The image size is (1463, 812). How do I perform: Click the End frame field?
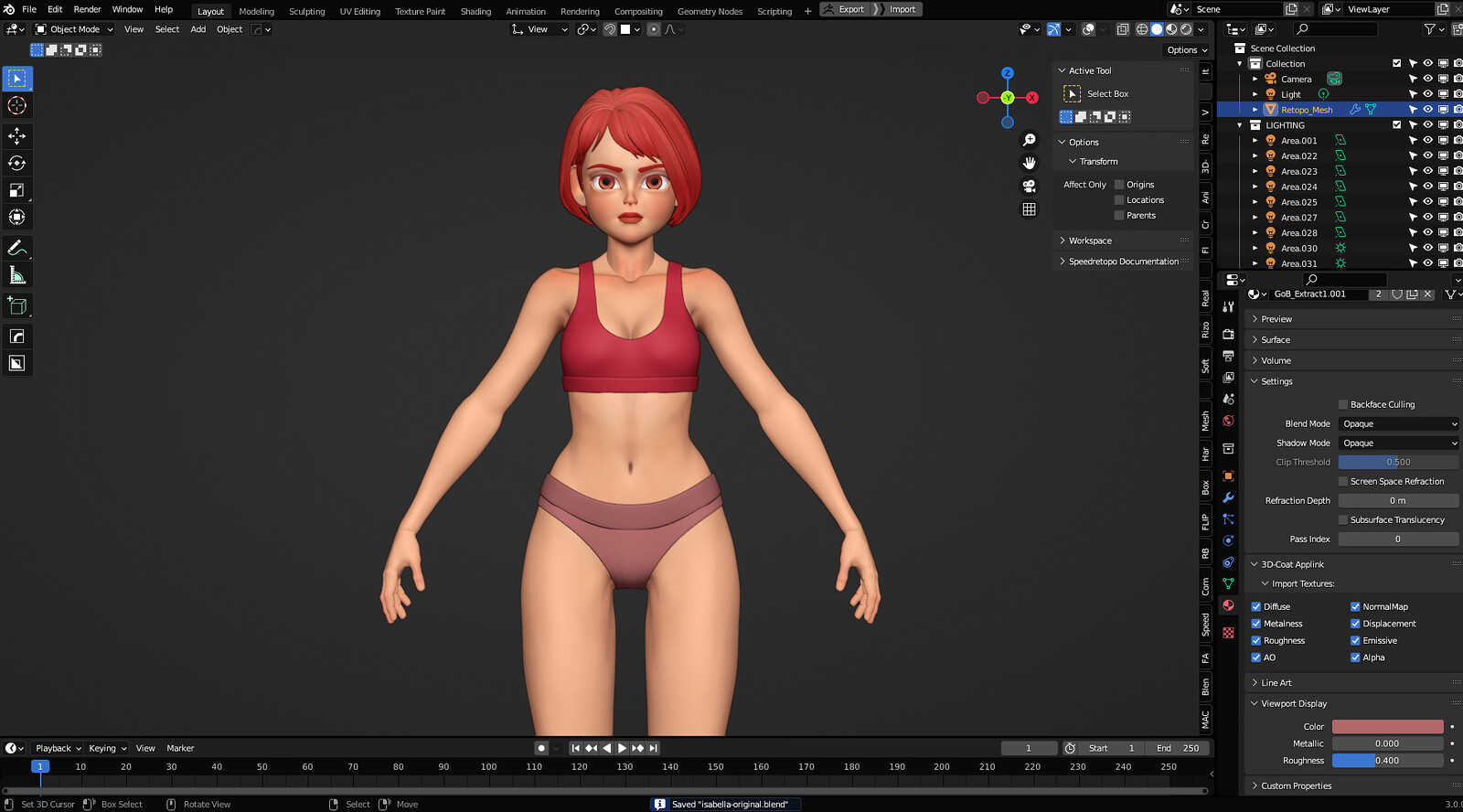click(x=1178, y=748)
